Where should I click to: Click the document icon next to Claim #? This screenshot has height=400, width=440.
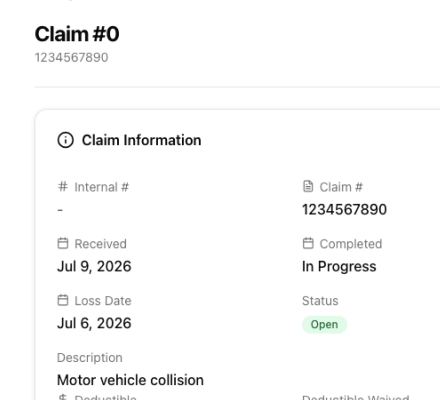pos(308,186)
